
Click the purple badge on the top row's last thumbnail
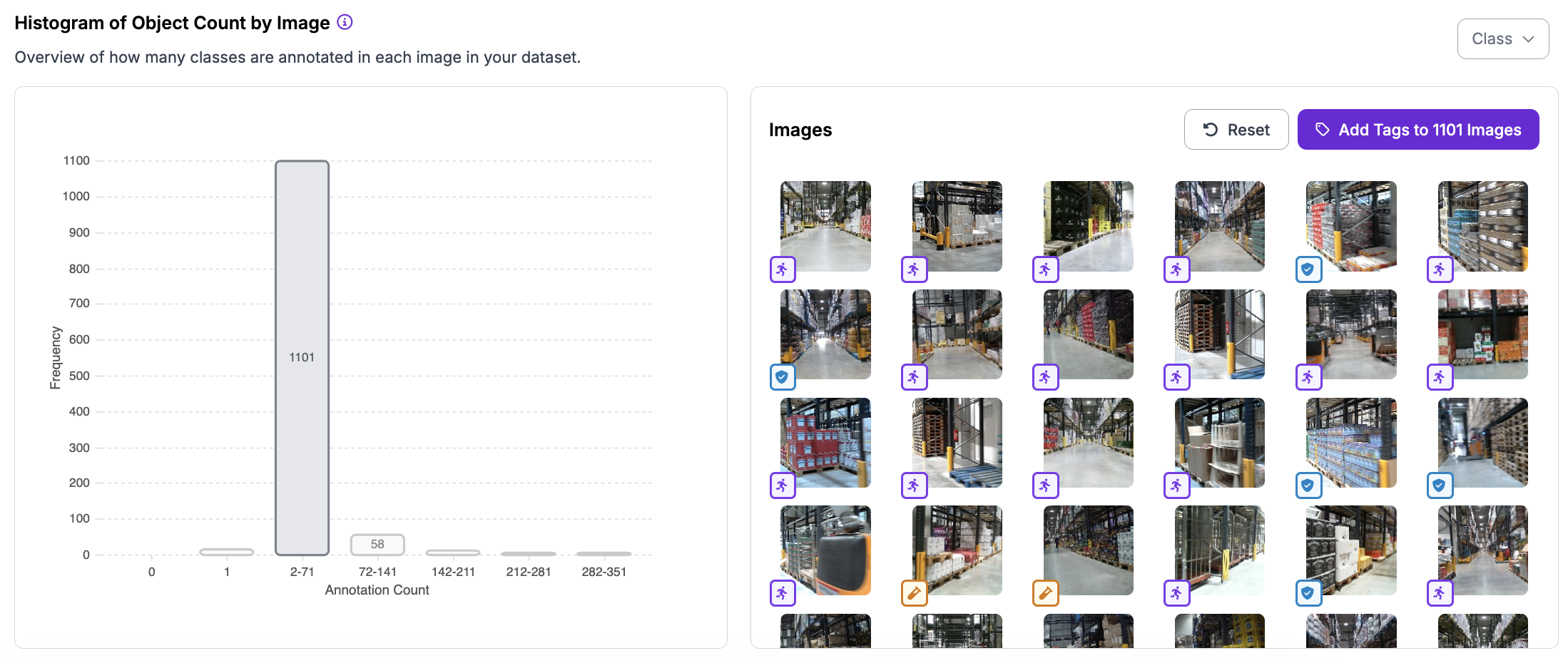(1439, 269)
